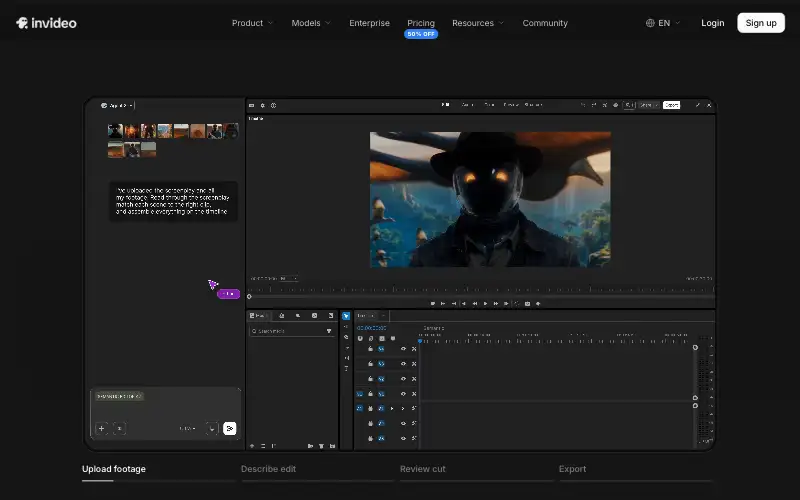Click the 50% OFF badge
The height and width of the screenshot is (500, 800).
click(x=421, y=34)
